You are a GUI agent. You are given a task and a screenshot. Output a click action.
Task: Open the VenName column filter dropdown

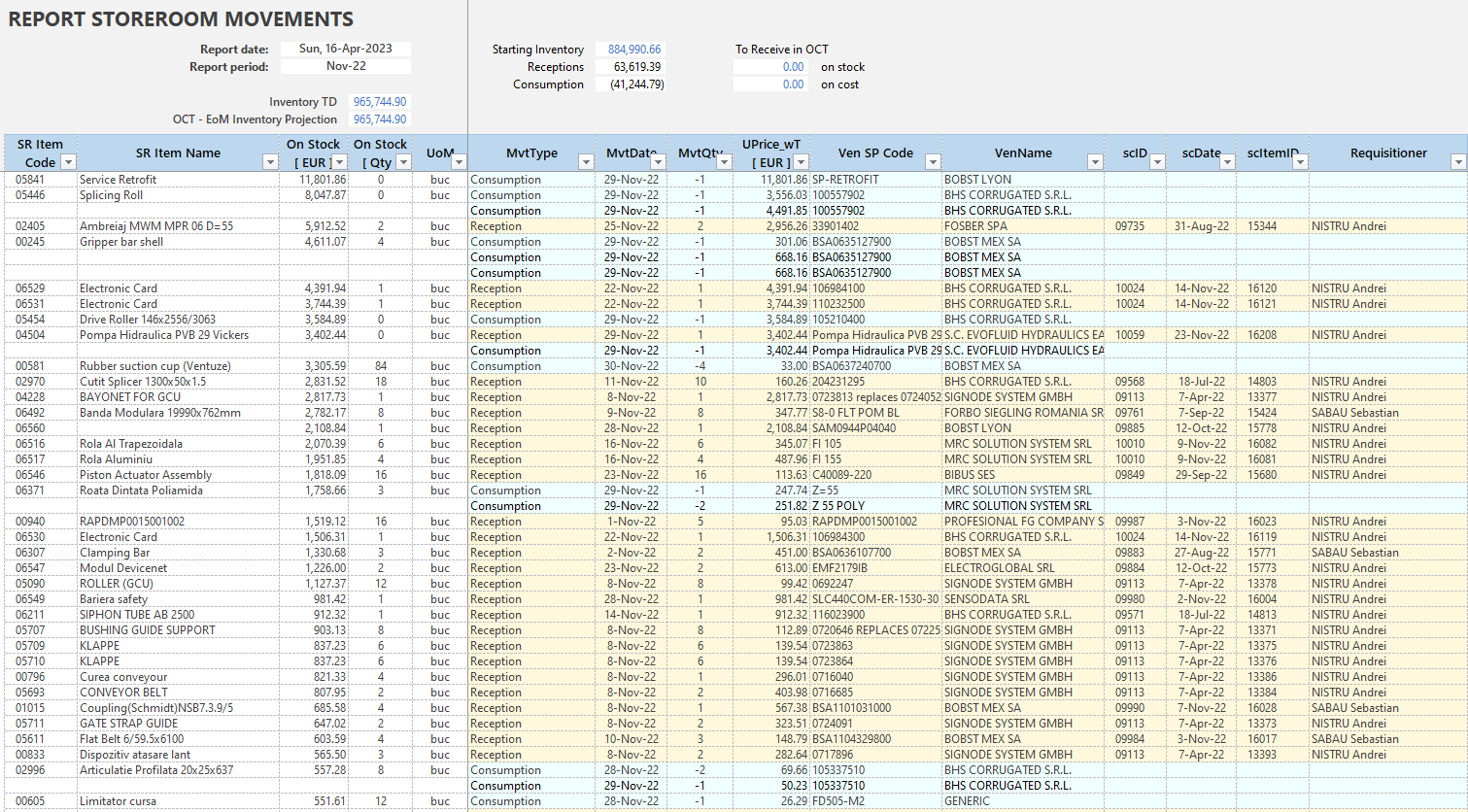tap(1095, 162)
